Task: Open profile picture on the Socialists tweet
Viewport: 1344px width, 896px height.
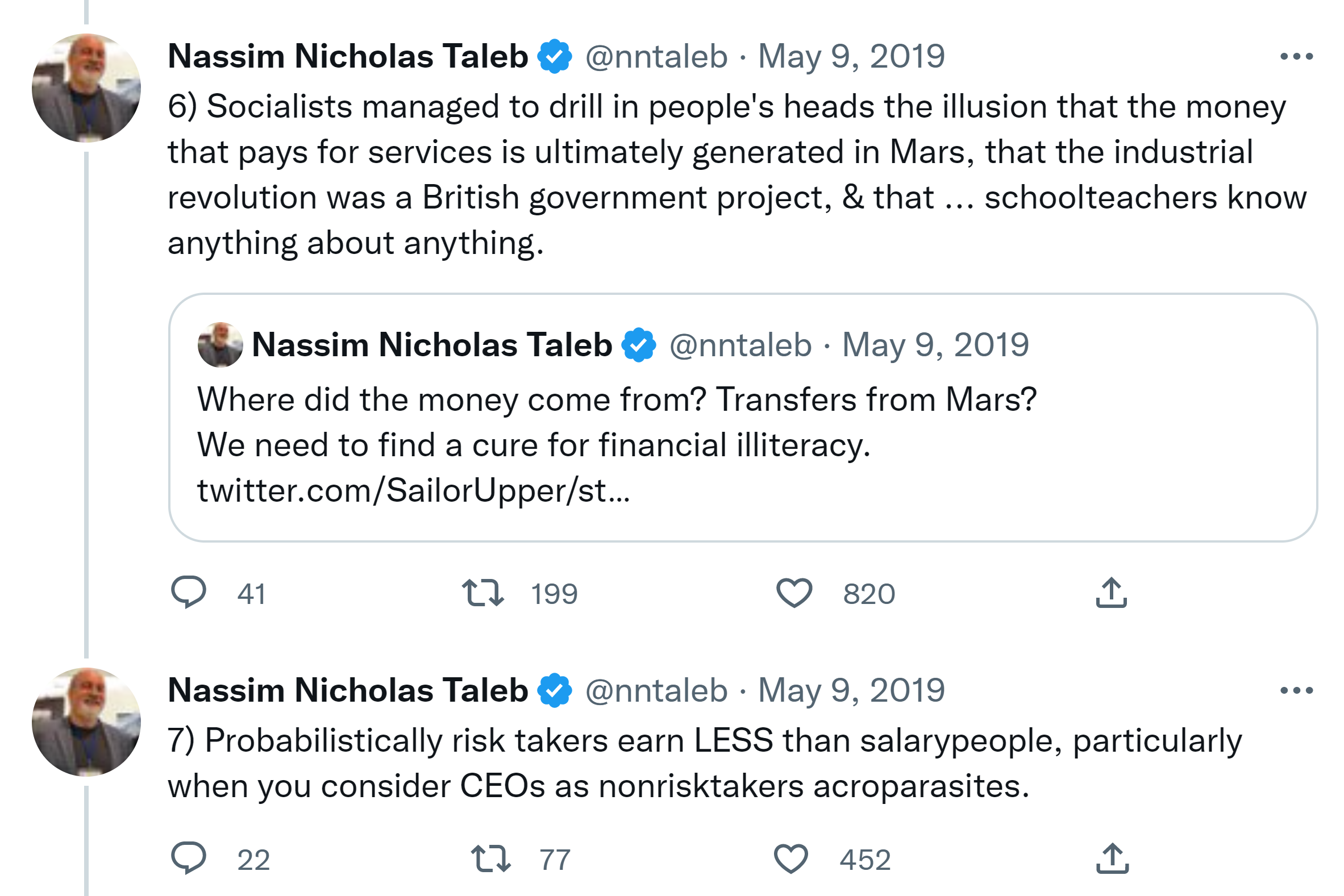Action: (86, 88)
